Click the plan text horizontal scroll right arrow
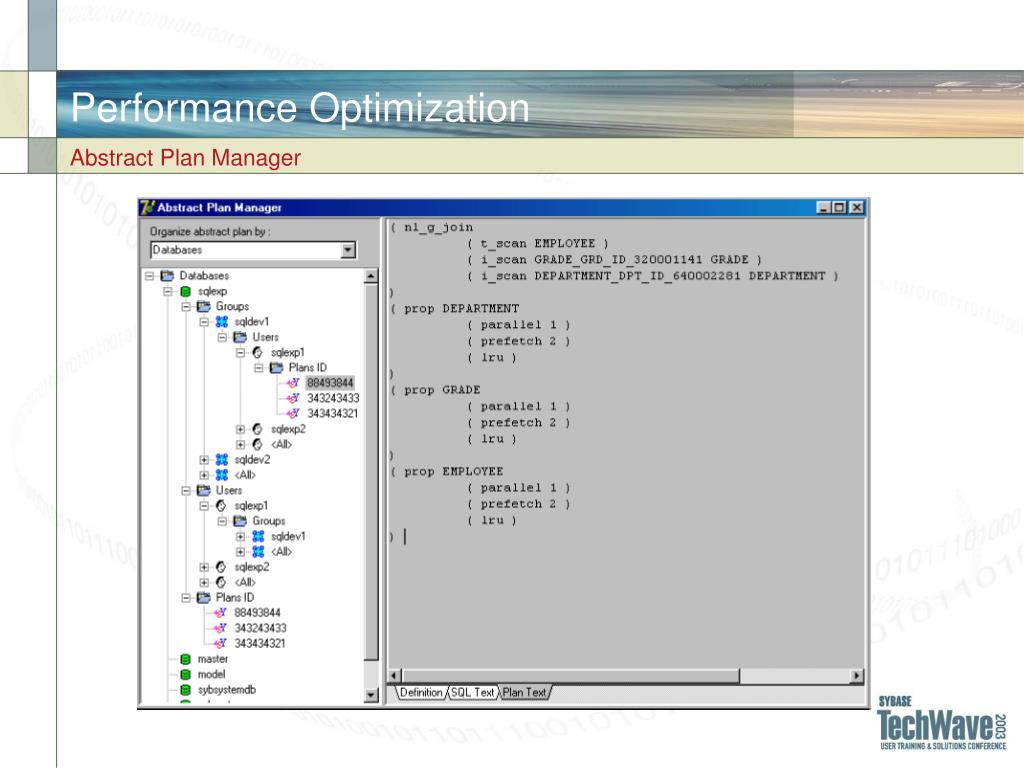Image resolution: width=1024 pixels, height=768 pixels. (x=857, y=676)
